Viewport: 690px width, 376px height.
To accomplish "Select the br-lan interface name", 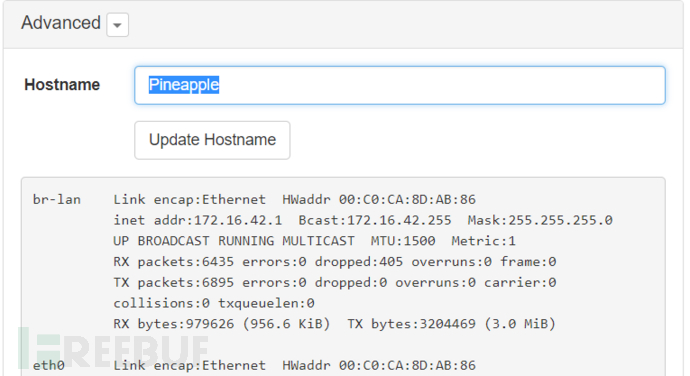I will click(57, 199).
